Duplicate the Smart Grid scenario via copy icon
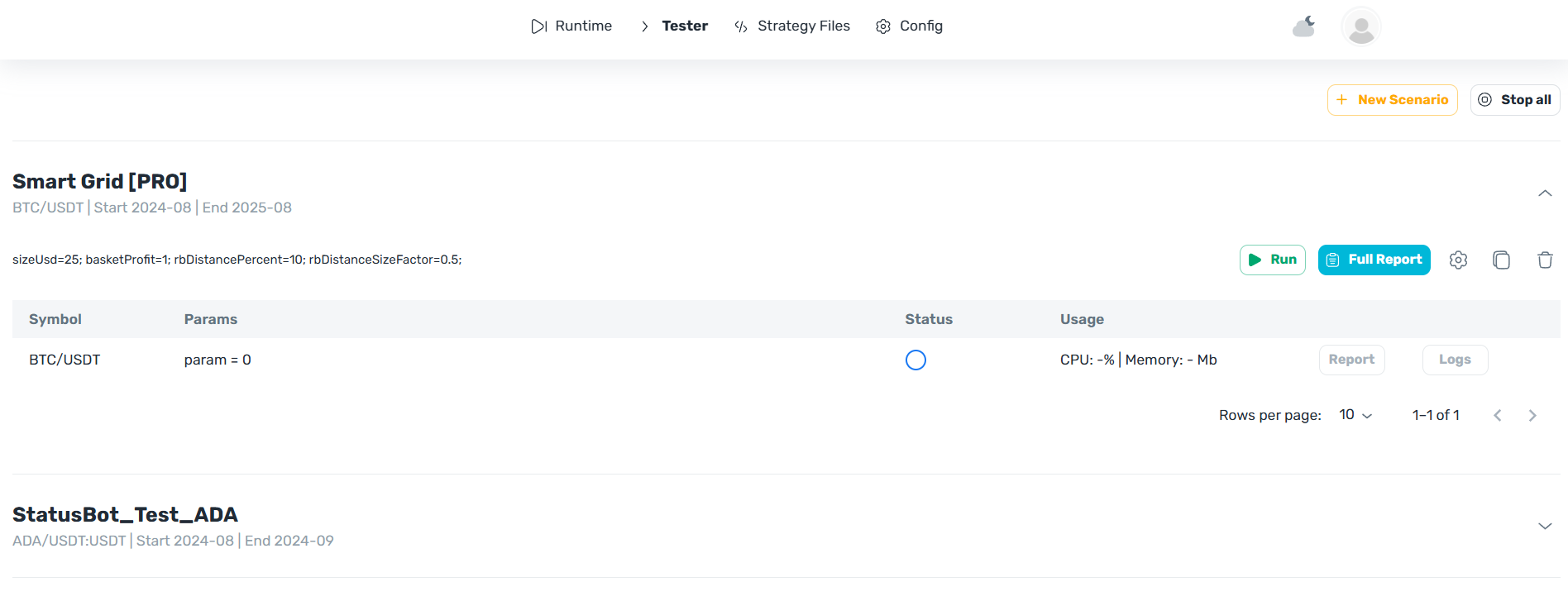Screen dimensions: 1568x601 1501,260
